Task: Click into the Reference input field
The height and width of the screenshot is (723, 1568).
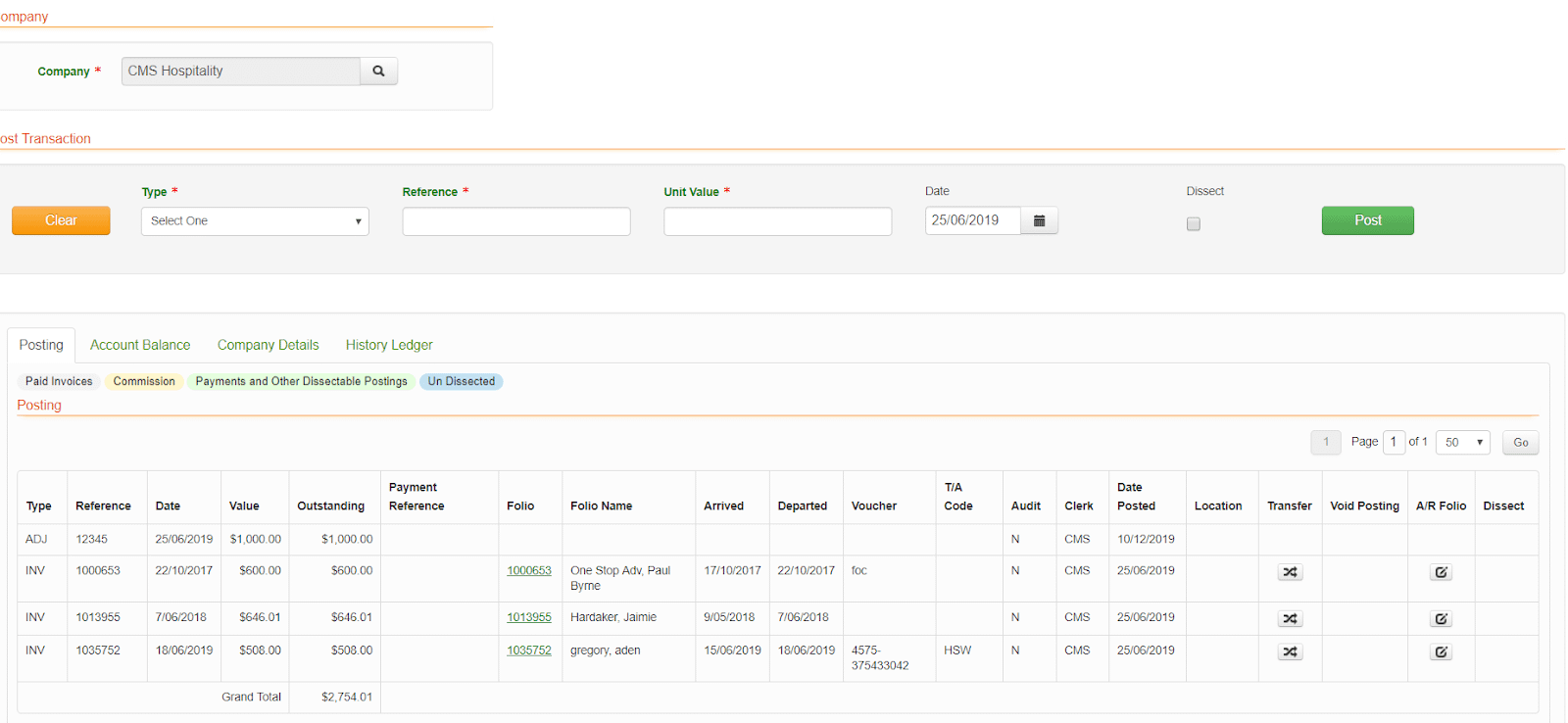Action: click(515, 221)
